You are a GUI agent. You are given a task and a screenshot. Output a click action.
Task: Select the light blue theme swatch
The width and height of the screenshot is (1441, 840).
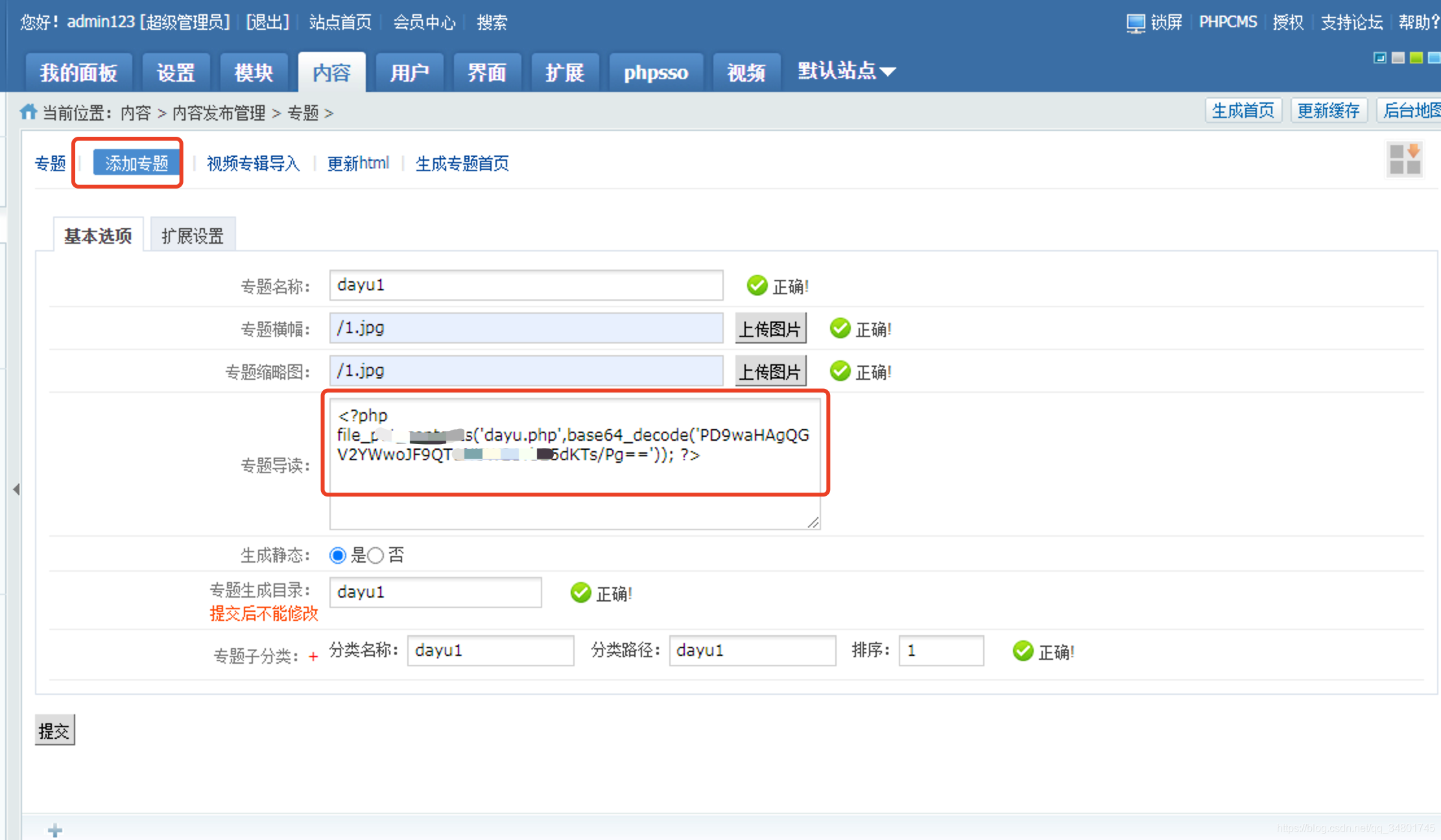point(1434,58)
